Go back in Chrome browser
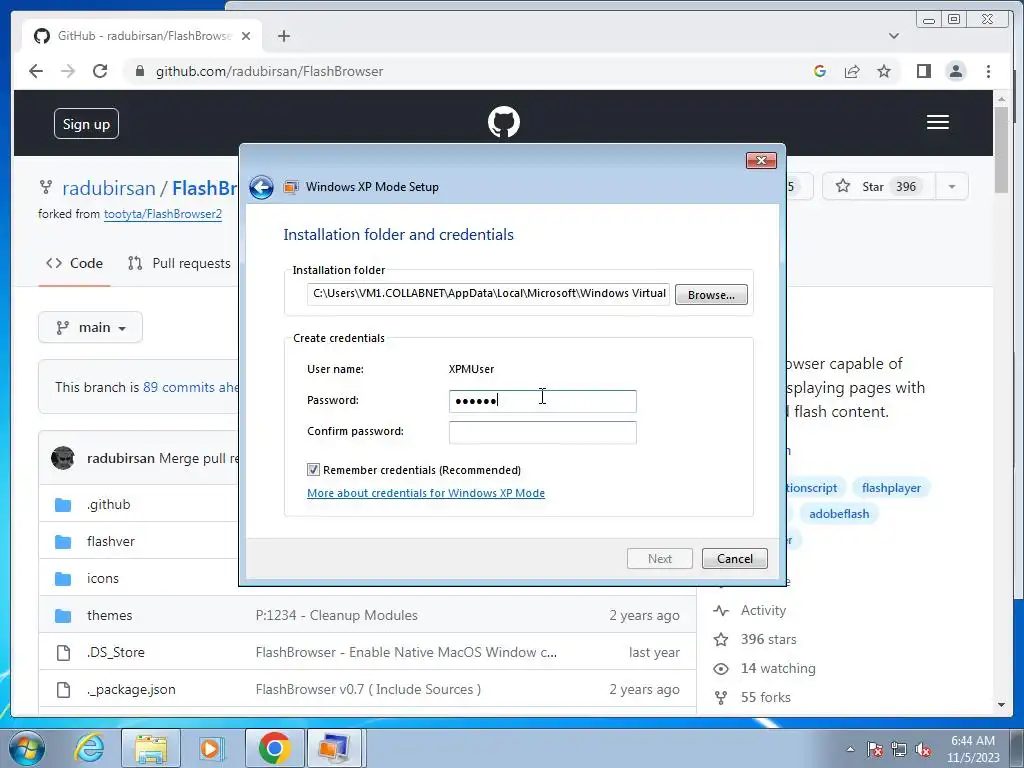1024x768 pixels. pos(36,71)
